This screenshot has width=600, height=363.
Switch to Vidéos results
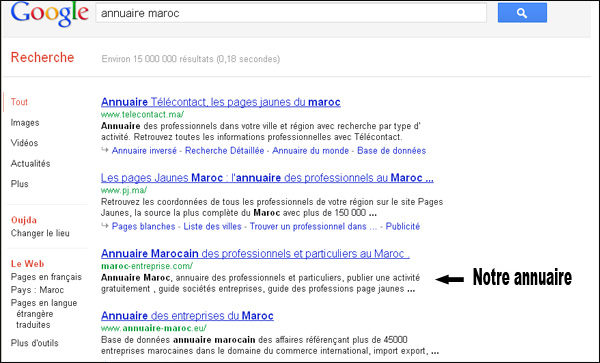24,143
